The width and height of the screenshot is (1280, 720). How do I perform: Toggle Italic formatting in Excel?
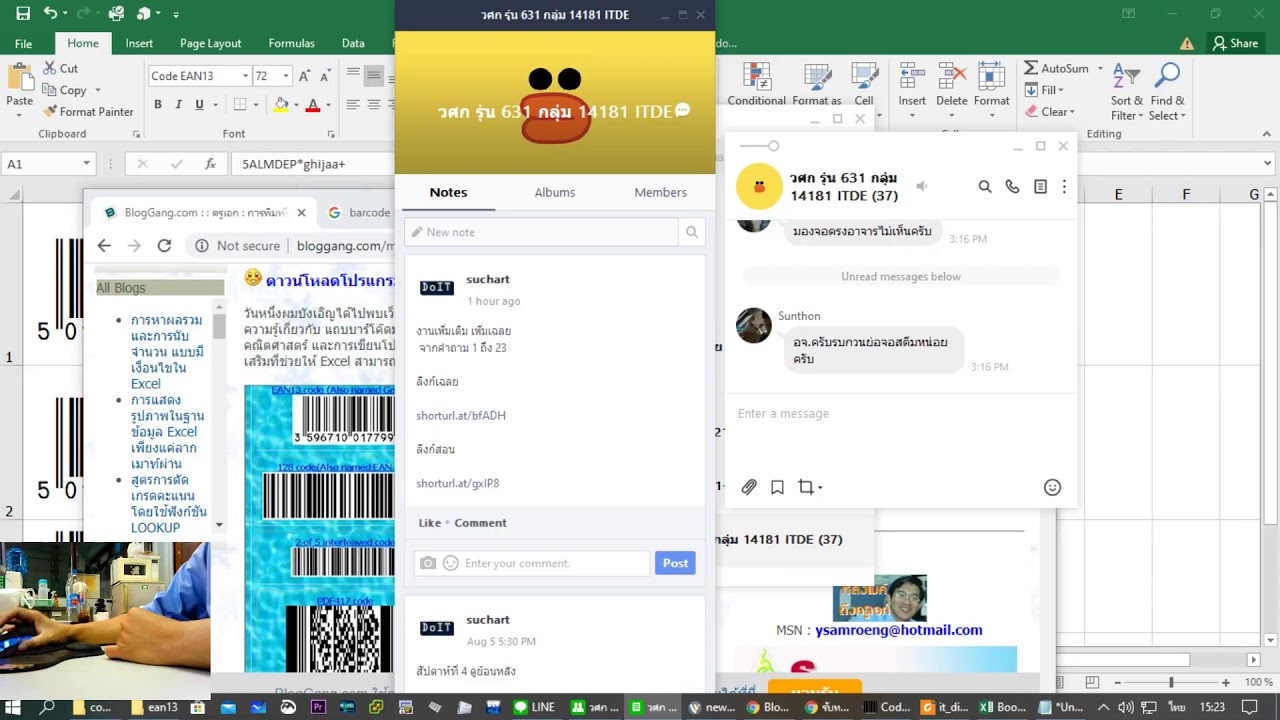pos(178,104)
